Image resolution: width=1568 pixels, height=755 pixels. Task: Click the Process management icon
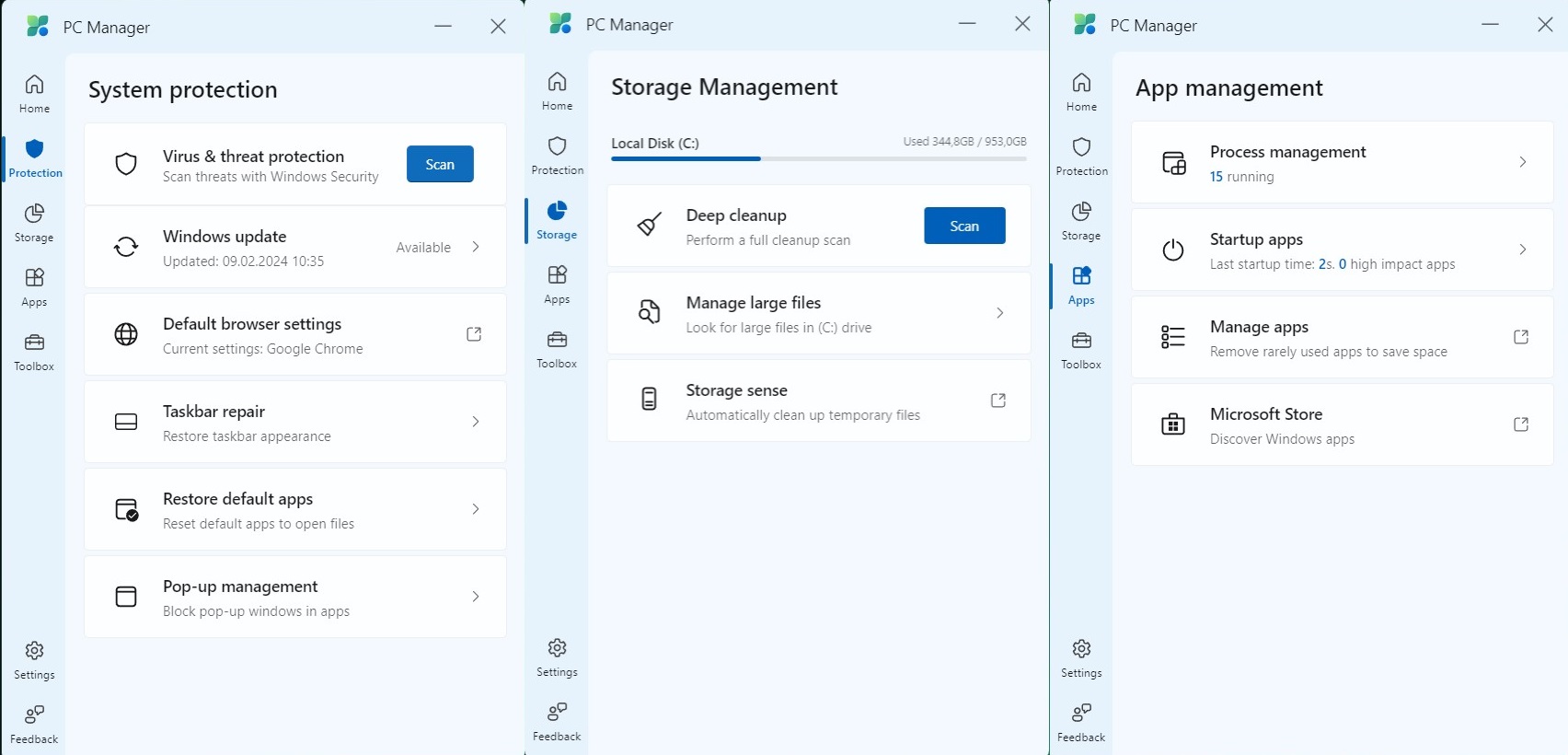point(1173,163)
